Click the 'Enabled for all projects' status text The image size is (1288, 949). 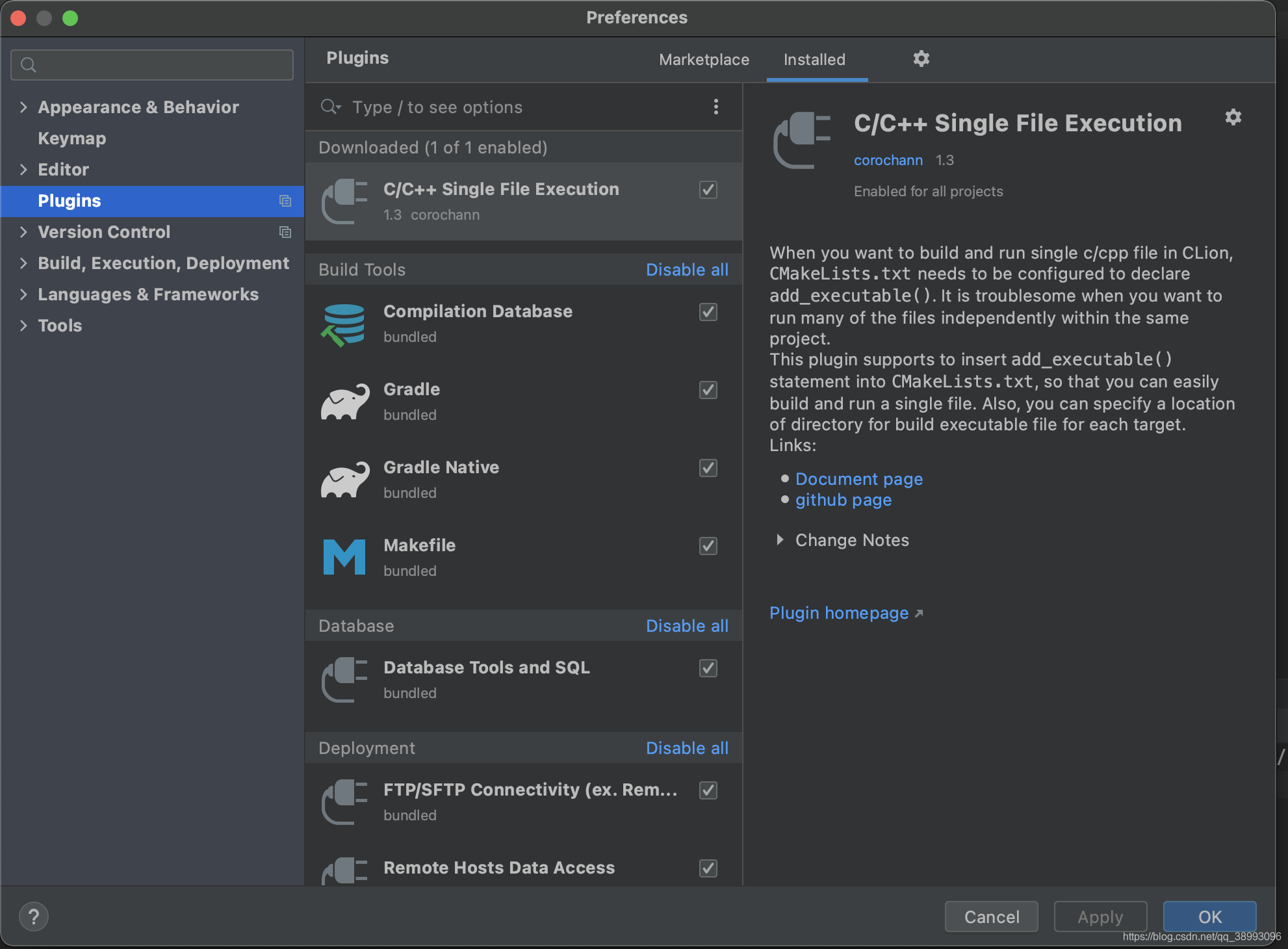pyautogui.click(x=928, y=191)
